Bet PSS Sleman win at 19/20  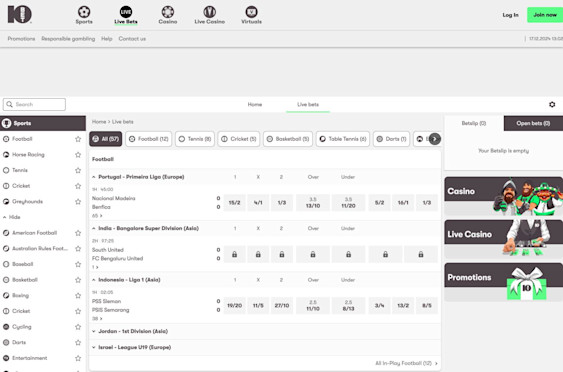tap(234, 306)
